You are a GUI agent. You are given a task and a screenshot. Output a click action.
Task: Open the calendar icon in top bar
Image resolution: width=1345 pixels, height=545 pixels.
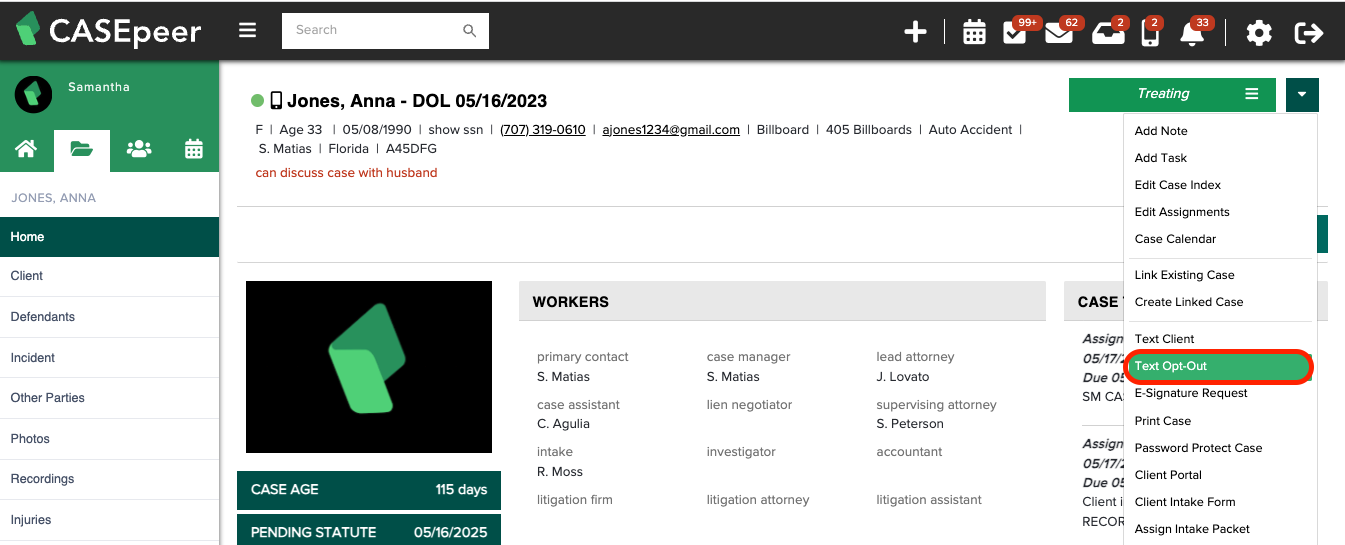pyautogui.click(x=974, y=33)
